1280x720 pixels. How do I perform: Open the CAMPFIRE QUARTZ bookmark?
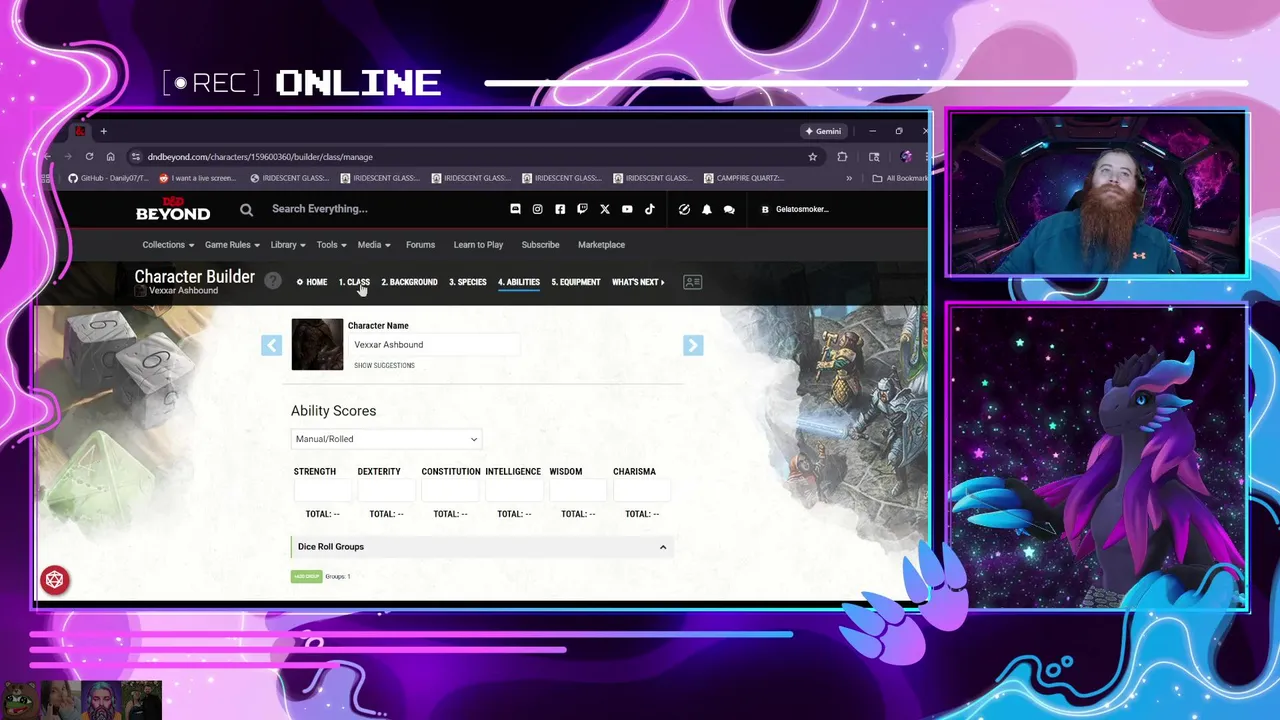[744, 178]
